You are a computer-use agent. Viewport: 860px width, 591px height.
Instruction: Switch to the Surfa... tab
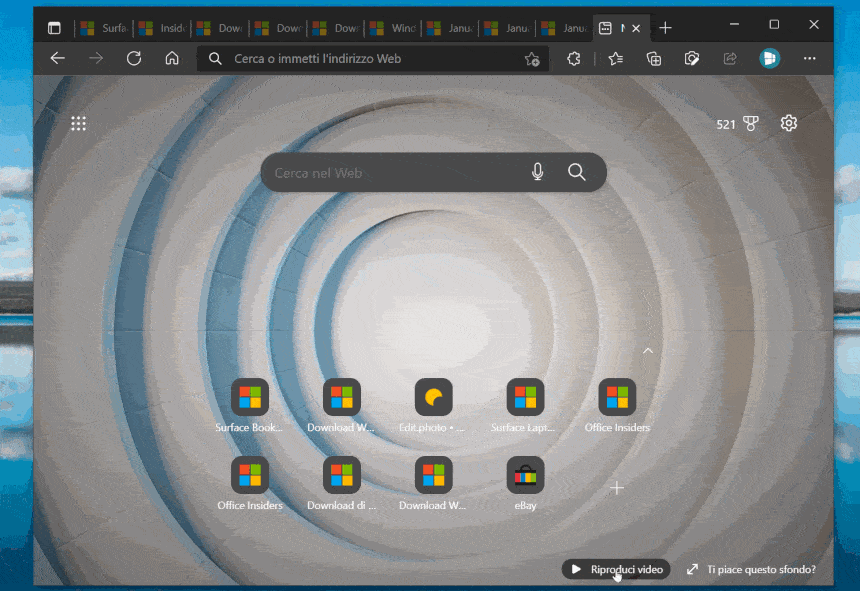[104, 28]
